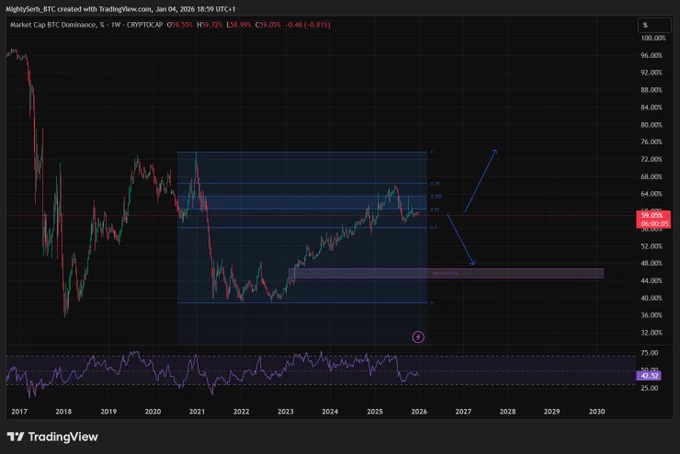Viewport: 680px width, 454px height.
Task: Click the 88.00% price axis label
Action: (651, 90)
